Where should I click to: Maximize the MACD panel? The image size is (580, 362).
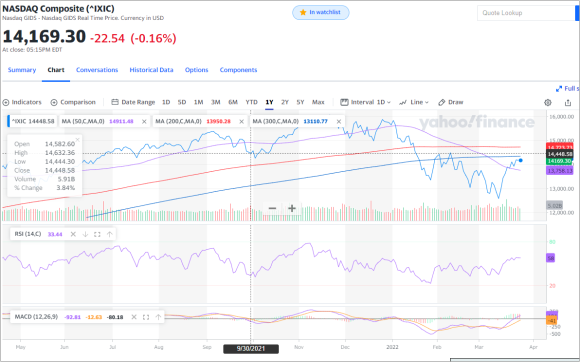(x=146, y=317)
